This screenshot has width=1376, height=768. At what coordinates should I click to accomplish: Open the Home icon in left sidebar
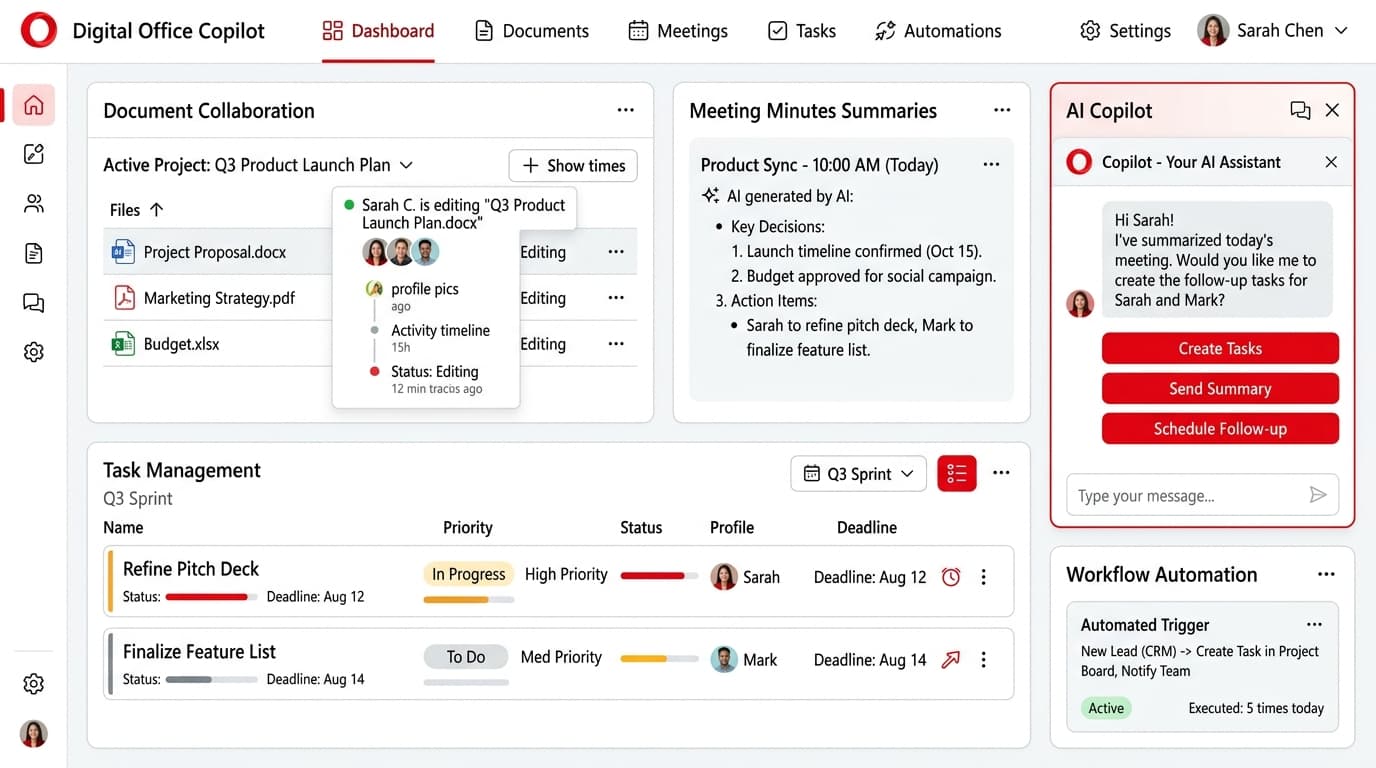(x=34, y=105)
